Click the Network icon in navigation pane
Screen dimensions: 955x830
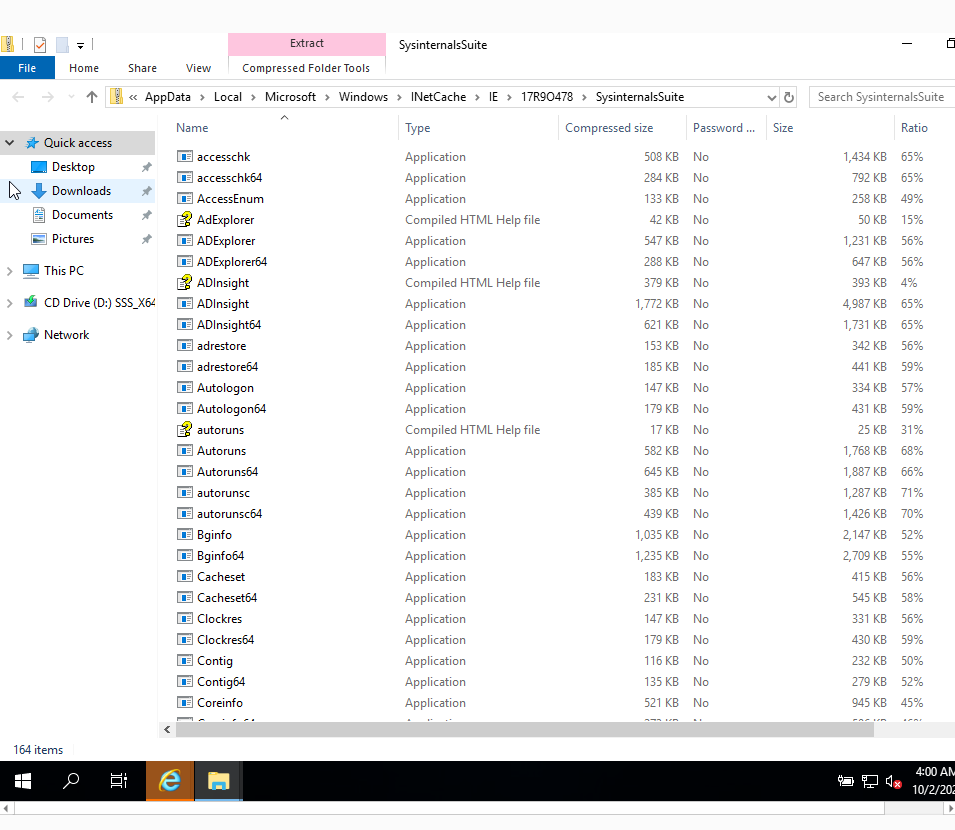(x=30, y=335)
